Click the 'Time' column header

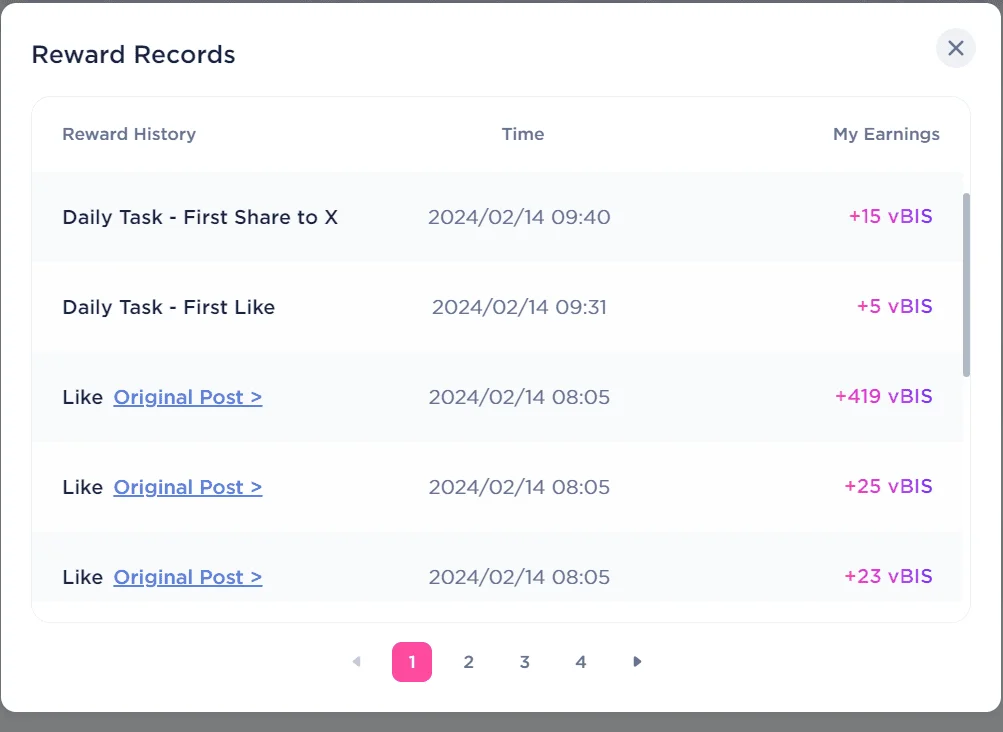click(x=523, y=134)
